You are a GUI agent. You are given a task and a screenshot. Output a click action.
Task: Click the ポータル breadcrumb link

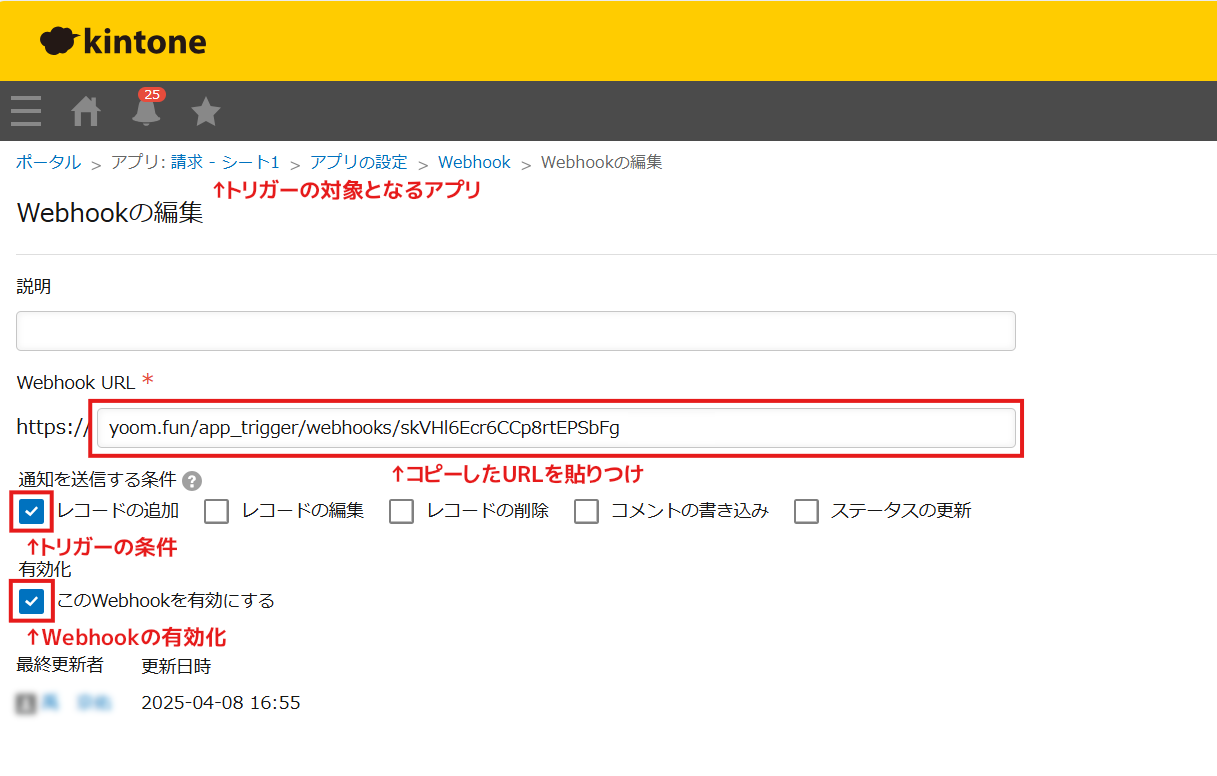(49, 162)
